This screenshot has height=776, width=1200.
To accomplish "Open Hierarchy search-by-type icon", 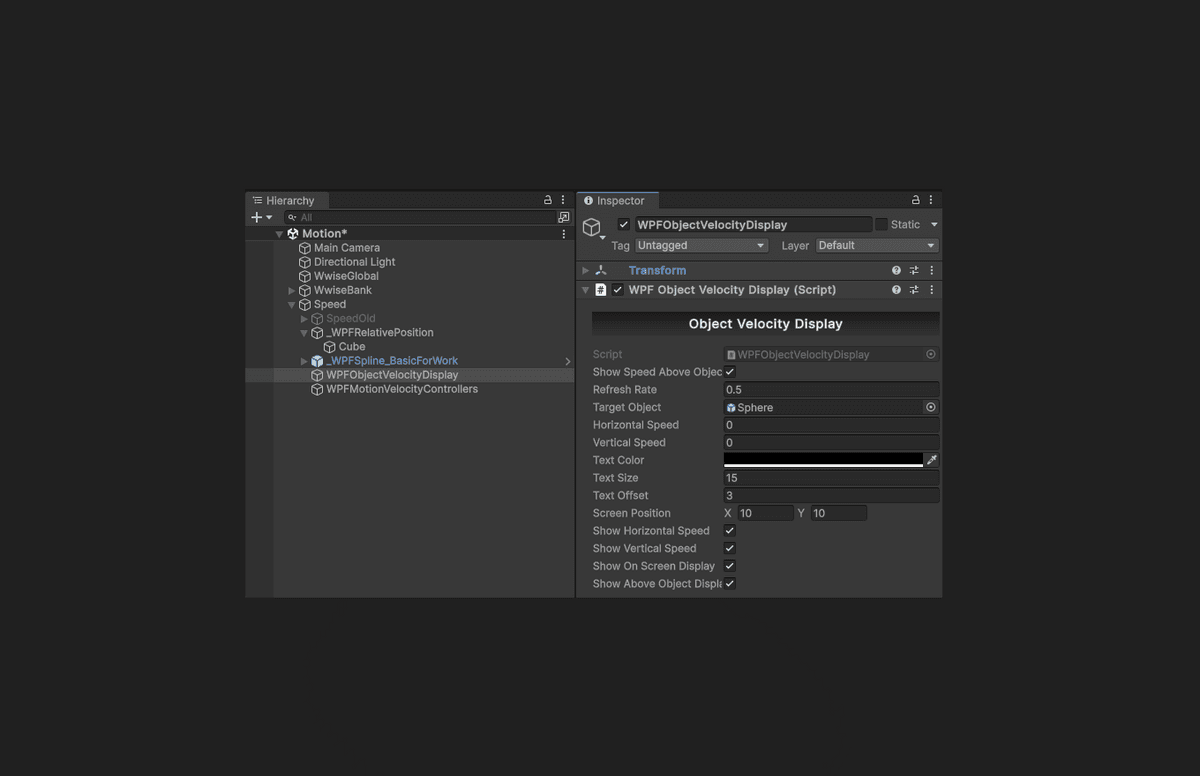I will click(564, 217).
